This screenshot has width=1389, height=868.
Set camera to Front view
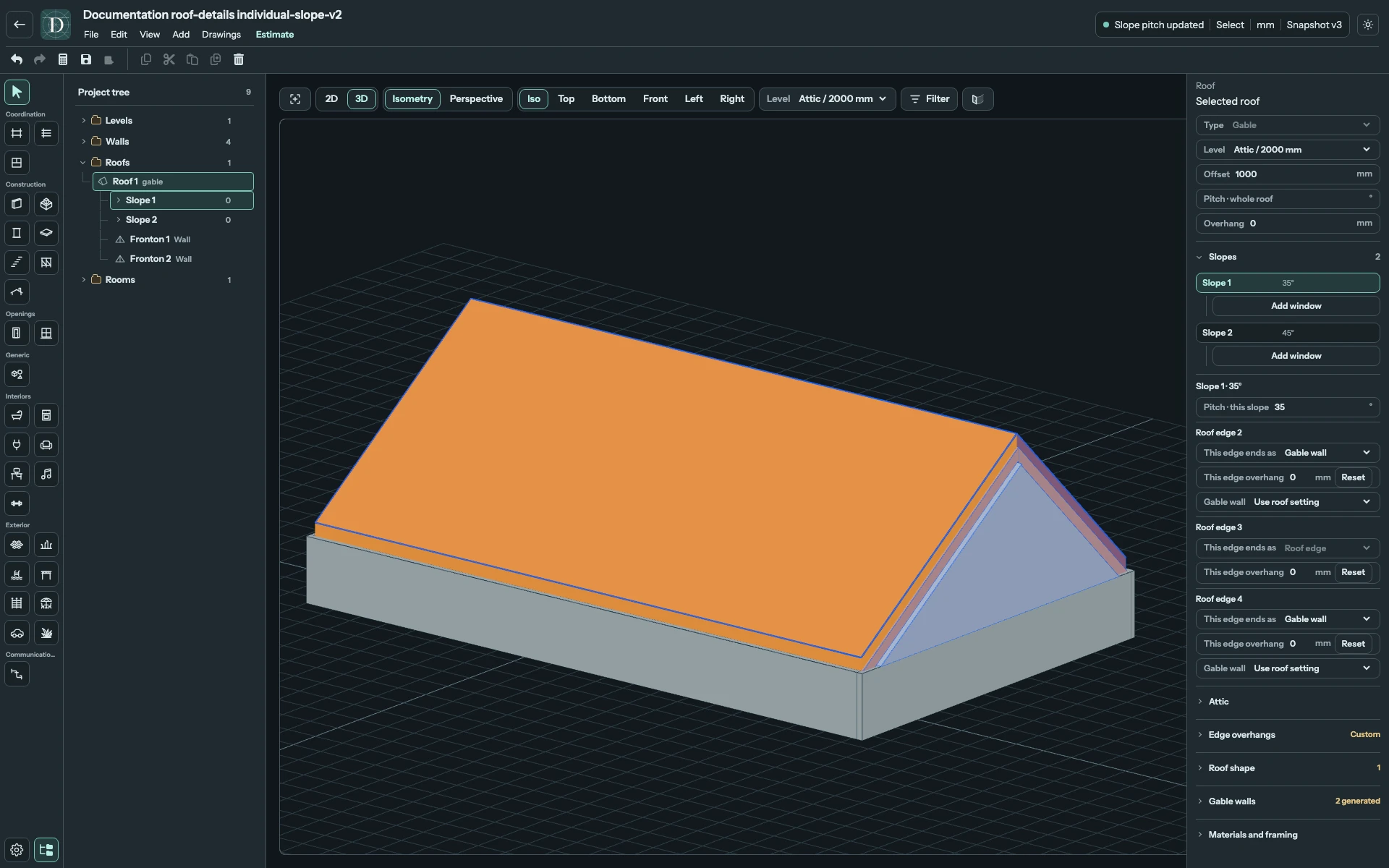tap(655, 99)
